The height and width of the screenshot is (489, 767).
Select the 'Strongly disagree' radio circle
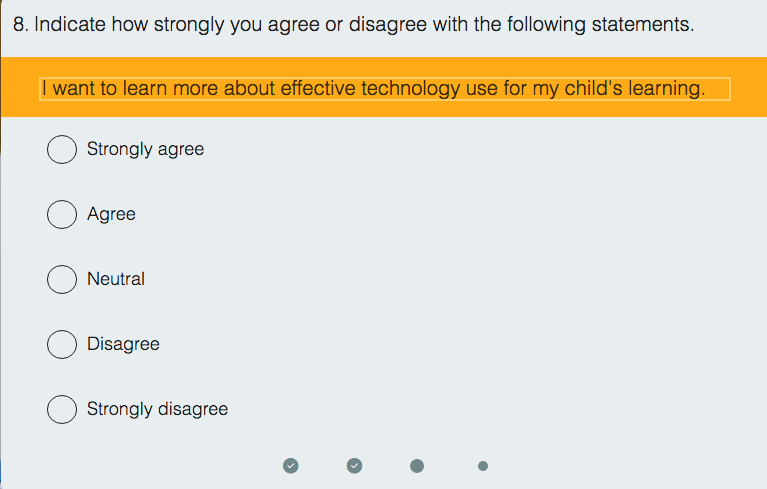(62, 409)
